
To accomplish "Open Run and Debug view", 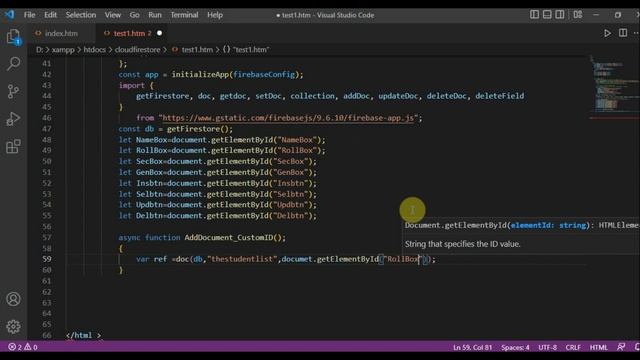I will point(13,119).
